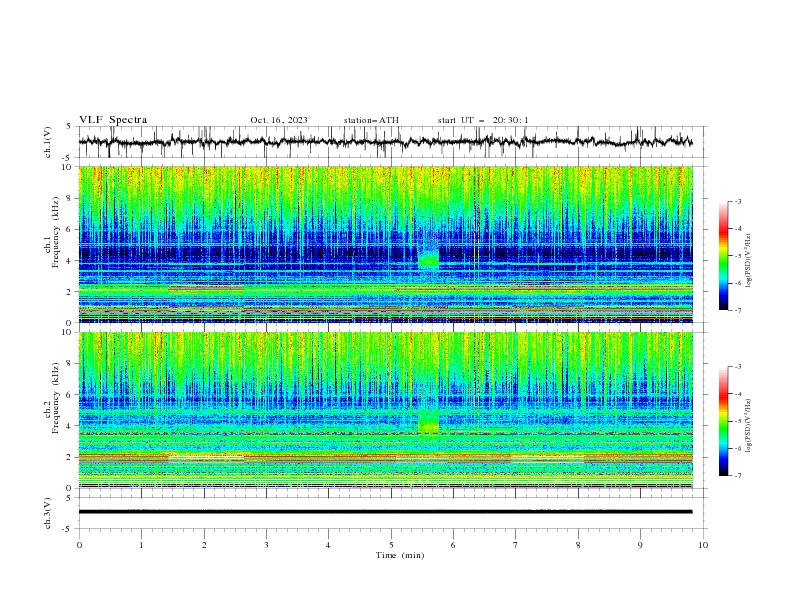Click the "-3" label on ch.1 colorbar
The image size is (792, 612).
(x=737, y=201)
